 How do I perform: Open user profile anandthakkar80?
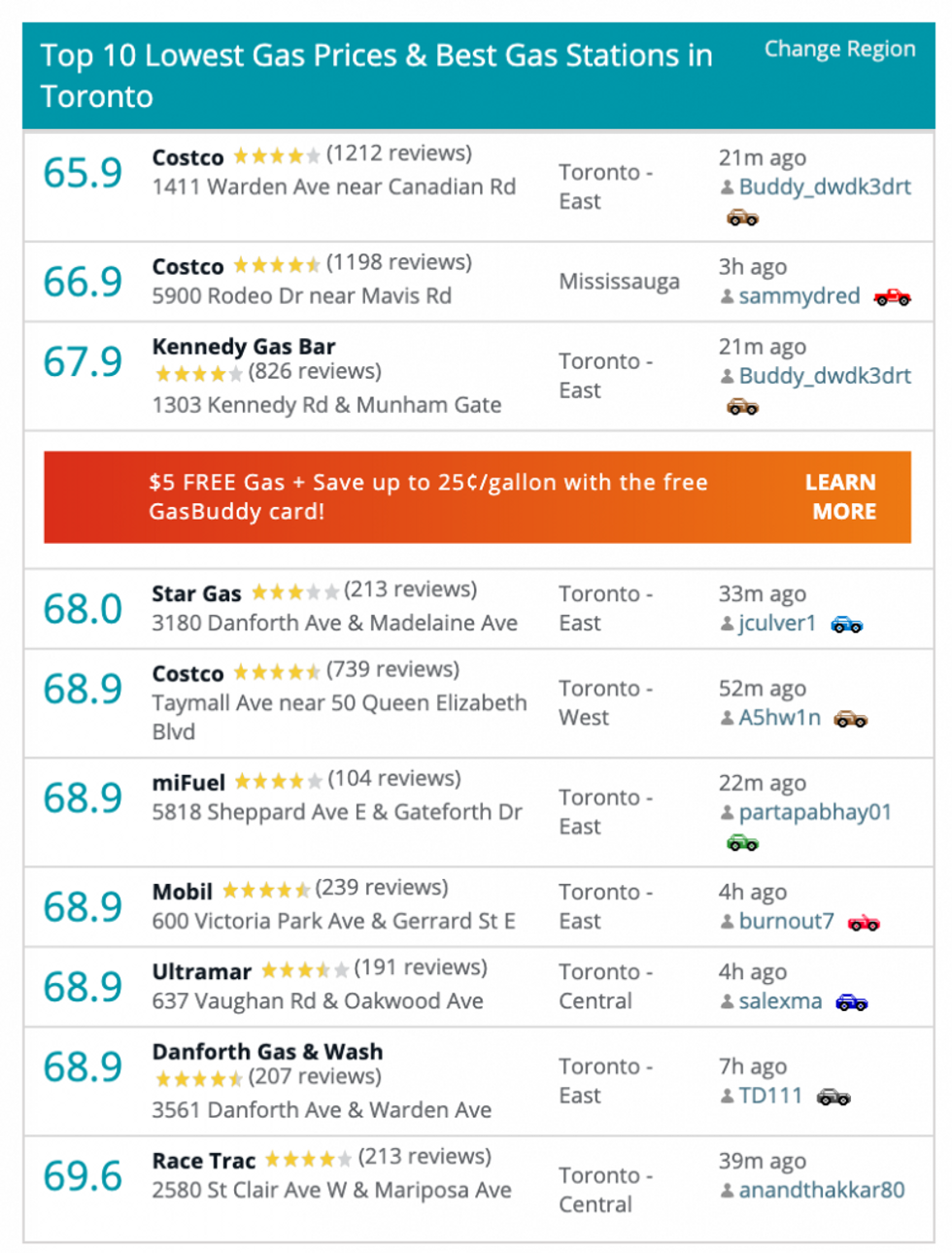(x=821, y=1190)
